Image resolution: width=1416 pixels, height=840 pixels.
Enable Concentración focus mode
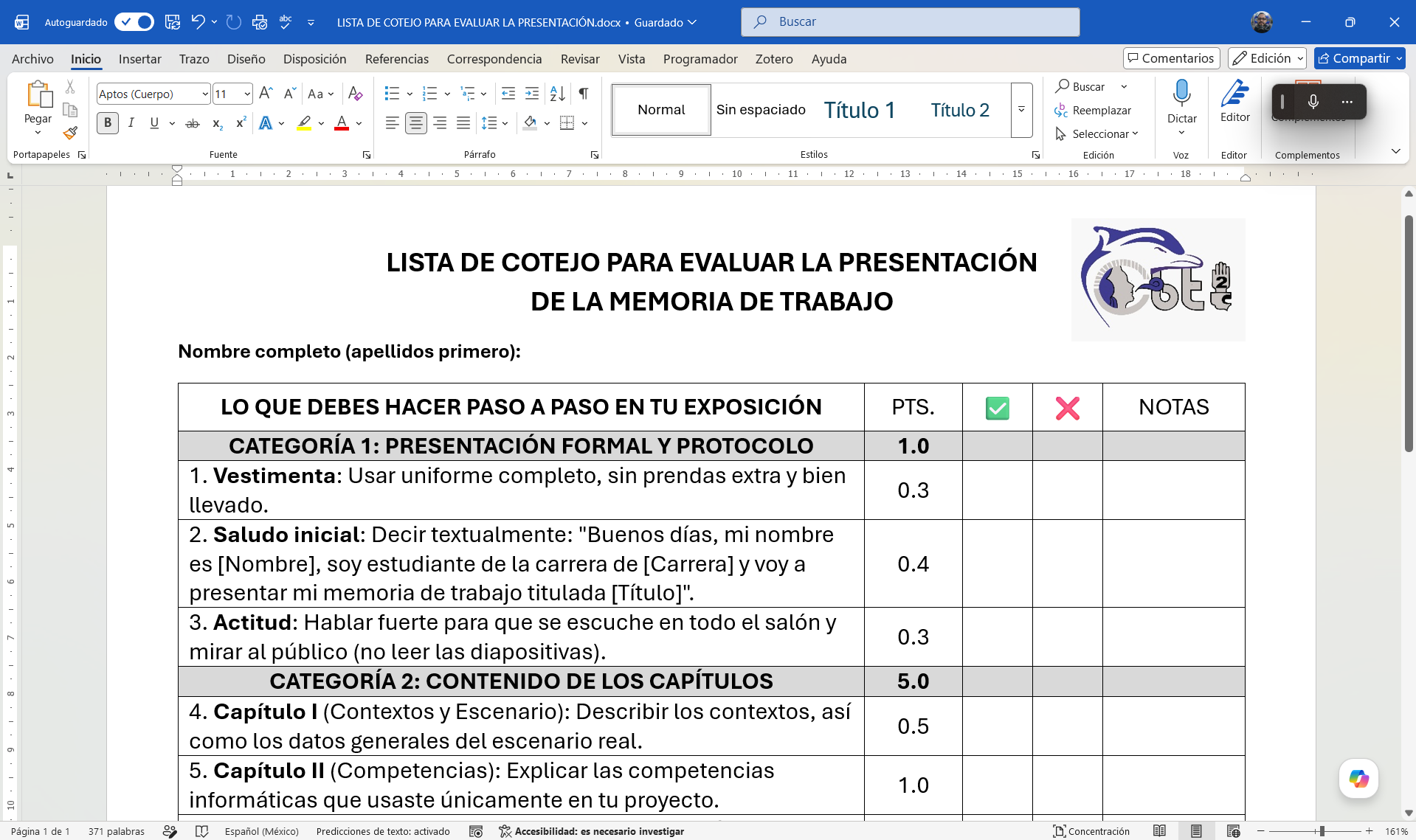click(x=1091, y=831)
